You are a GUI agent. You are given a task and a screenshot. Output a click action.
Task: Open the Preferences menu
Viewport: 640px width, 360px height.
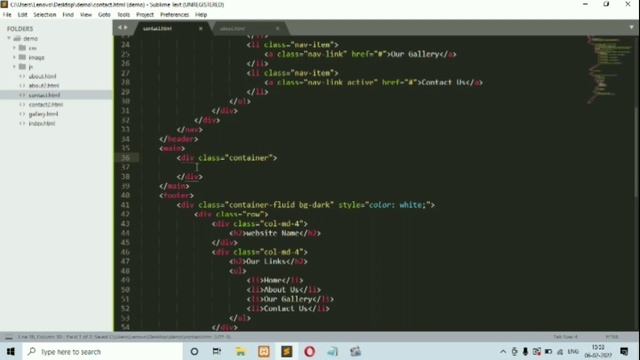click(x=174, y=15)
